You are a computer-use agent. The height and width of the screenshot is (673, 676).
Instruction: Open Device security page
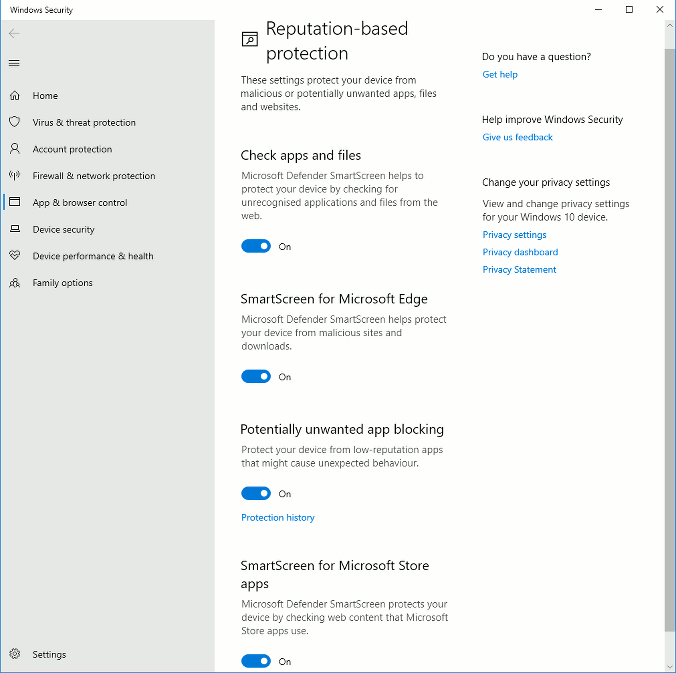tap(108, 229)
